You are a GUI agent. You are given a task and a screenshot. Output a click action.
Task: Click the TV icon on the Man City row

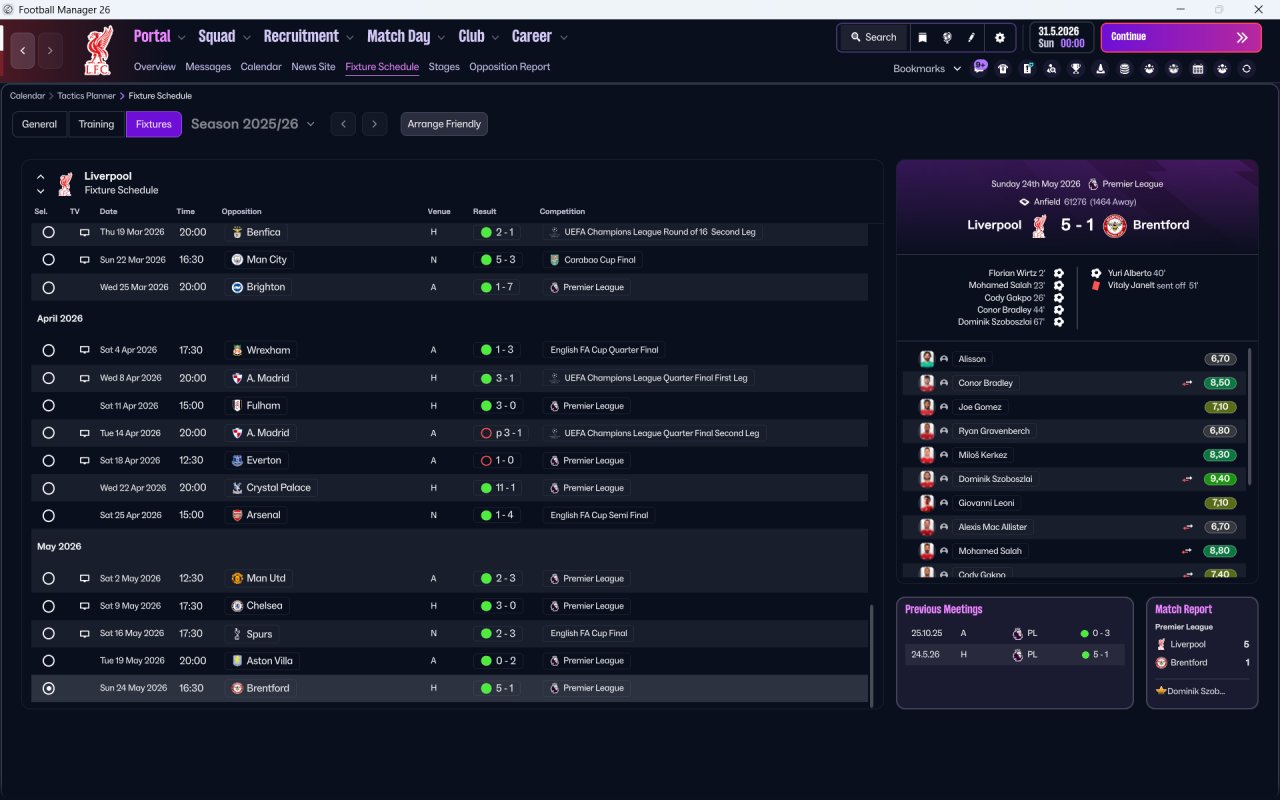(85, 260)
